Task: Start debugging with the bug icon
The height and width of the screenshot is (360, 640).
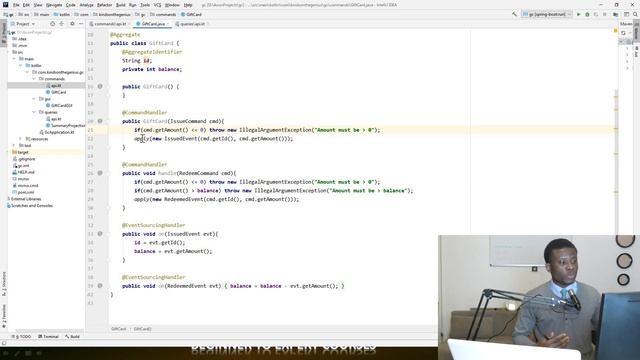Action: (x=587, y=14)
